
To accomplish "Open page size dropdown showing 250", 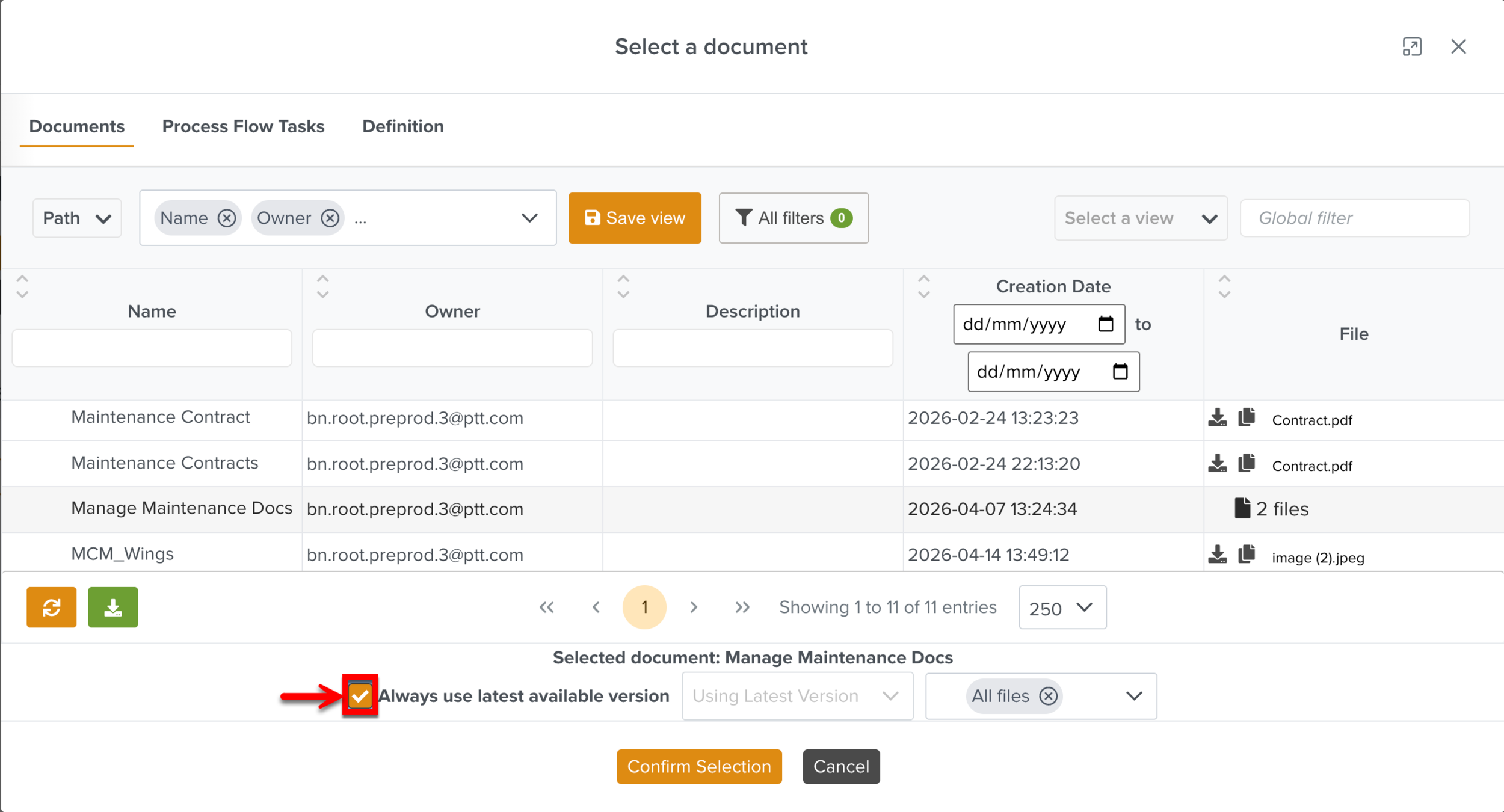I will pos(1062,607).
